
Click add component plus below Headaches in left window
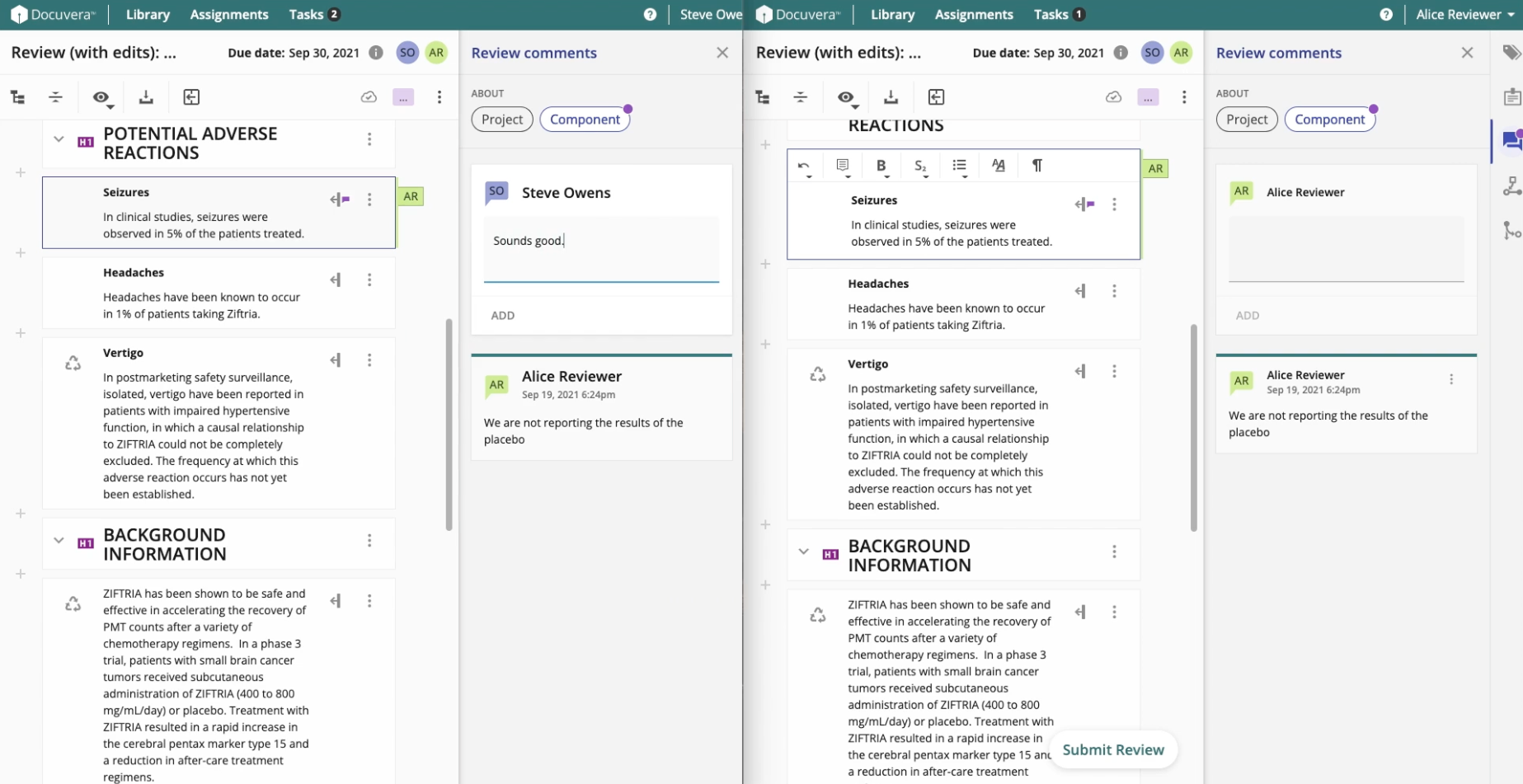tap(21, 333)
